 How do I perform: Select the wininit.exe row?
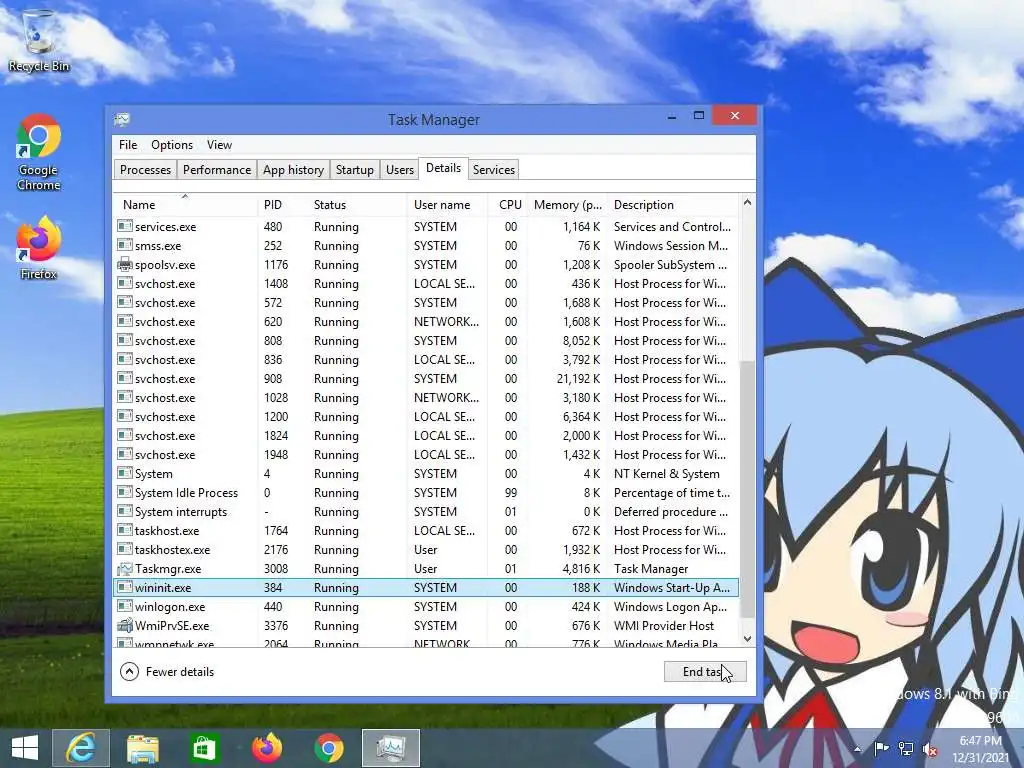[426, 588]
